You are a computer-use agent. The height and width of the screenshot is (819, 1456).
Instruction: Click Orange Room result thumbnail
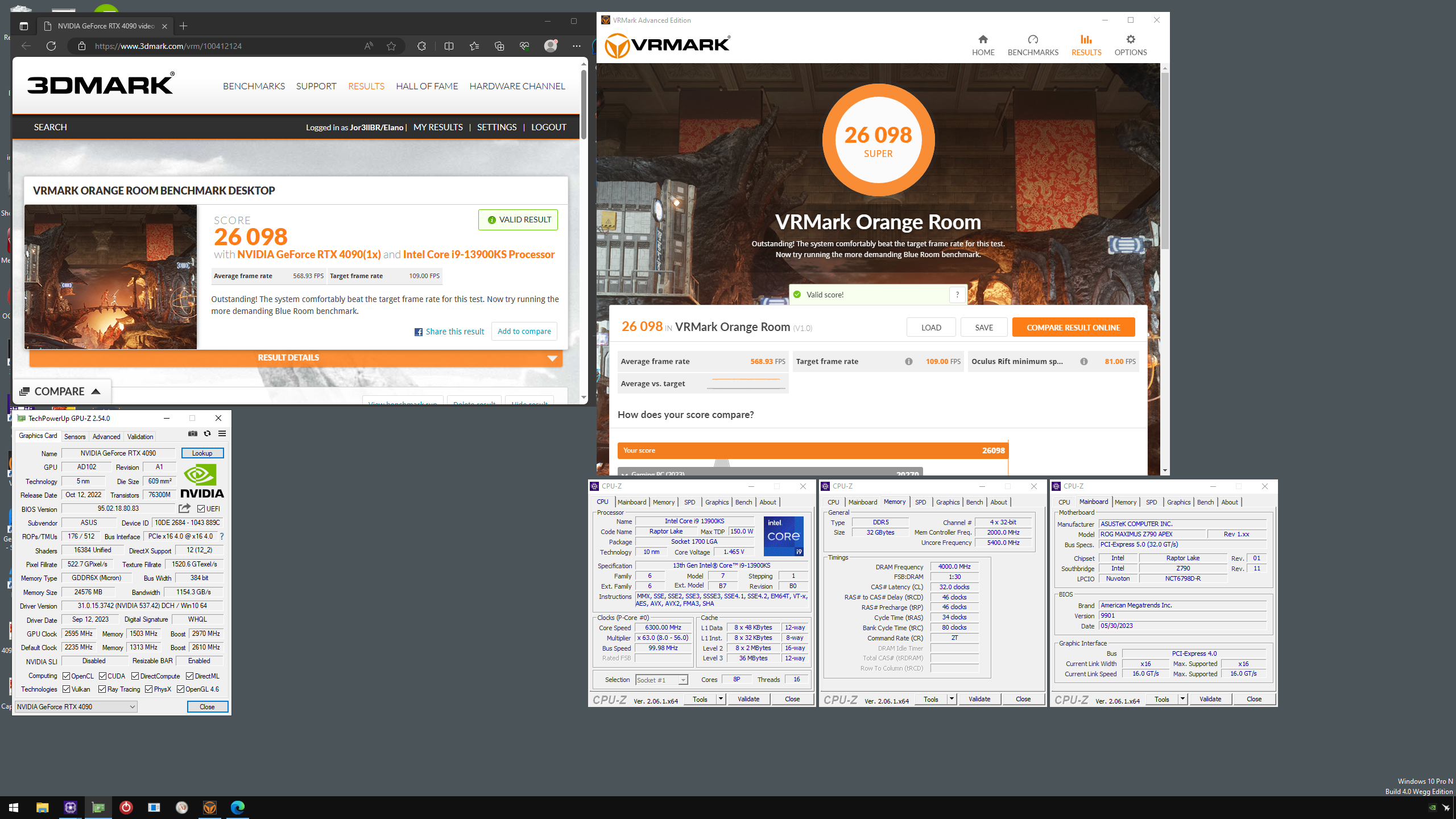(x=110, y=277)
